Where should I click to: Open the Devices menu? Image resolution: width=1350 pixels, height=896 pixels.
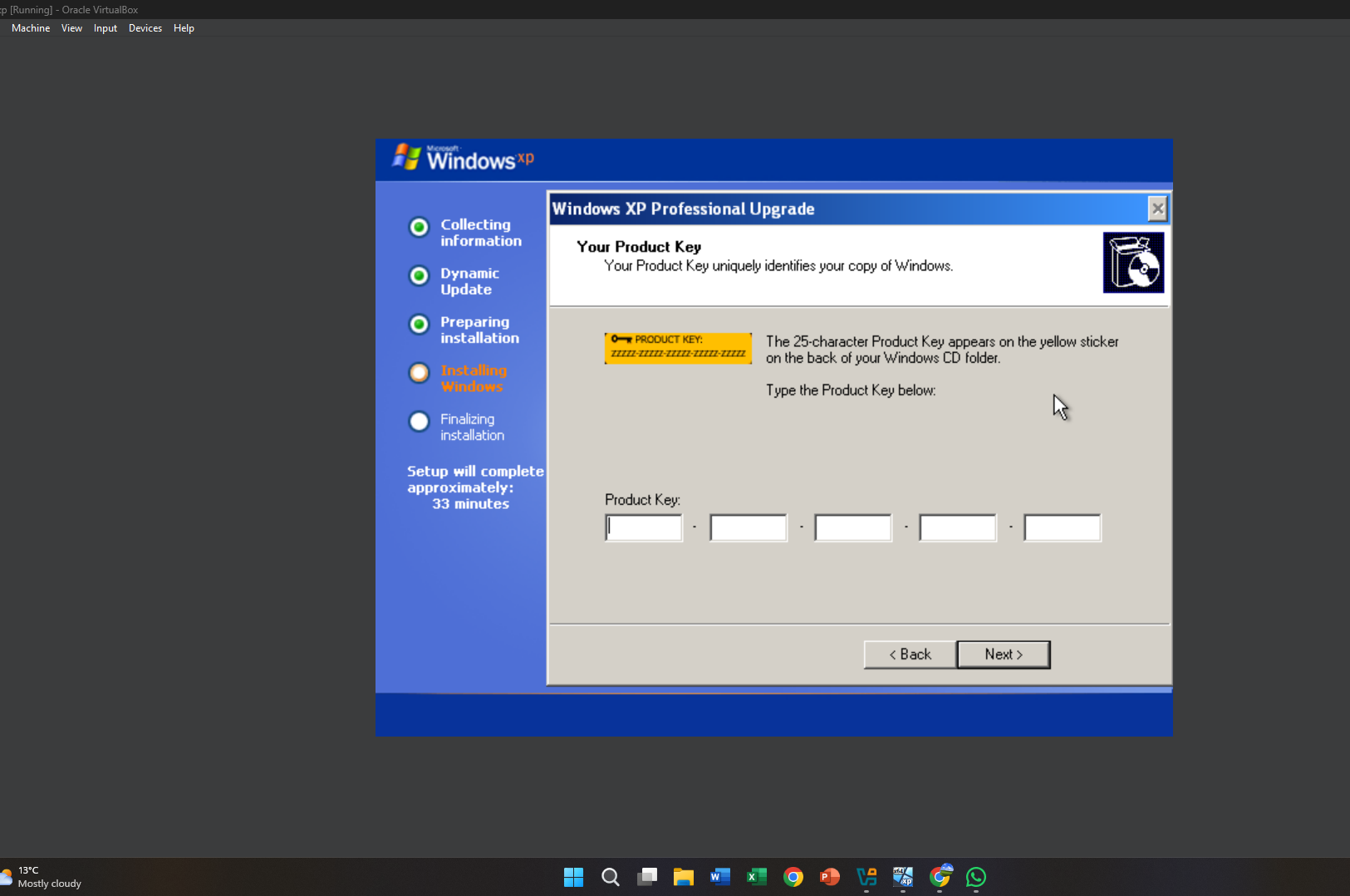click(x=145, y=28)
